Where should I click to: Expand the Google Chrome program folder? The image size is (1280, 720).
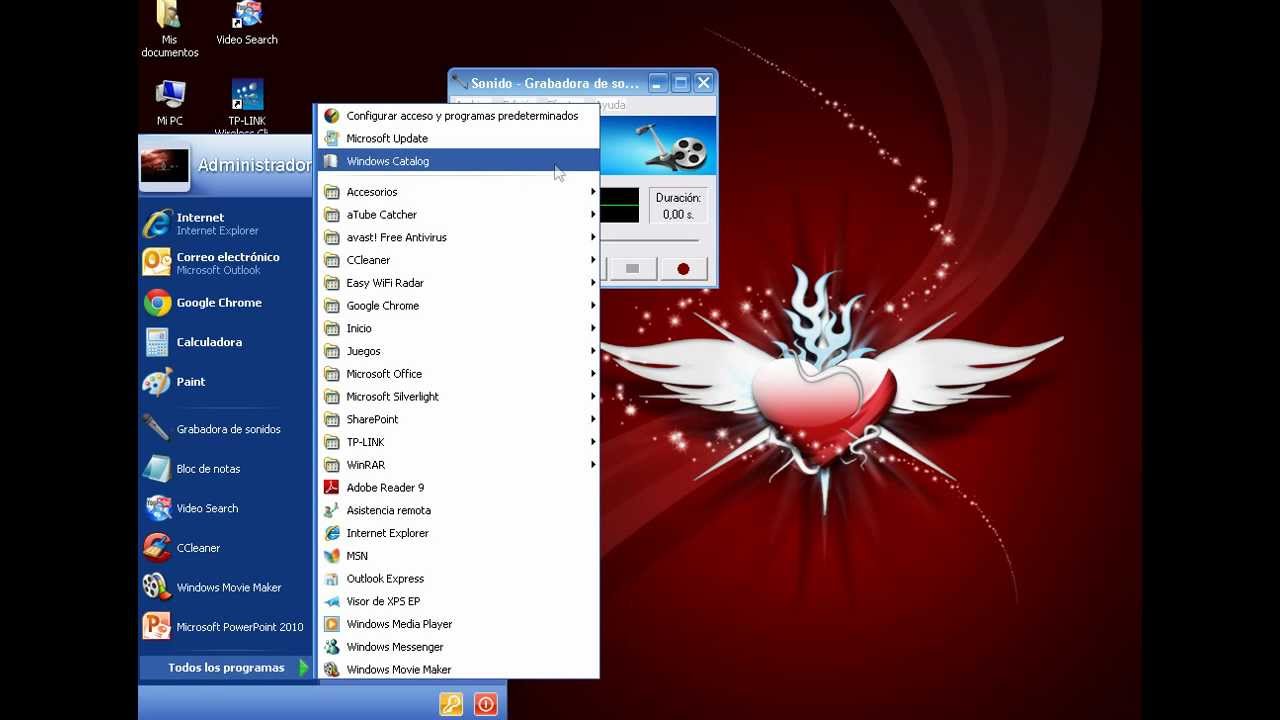pos(458,306)
